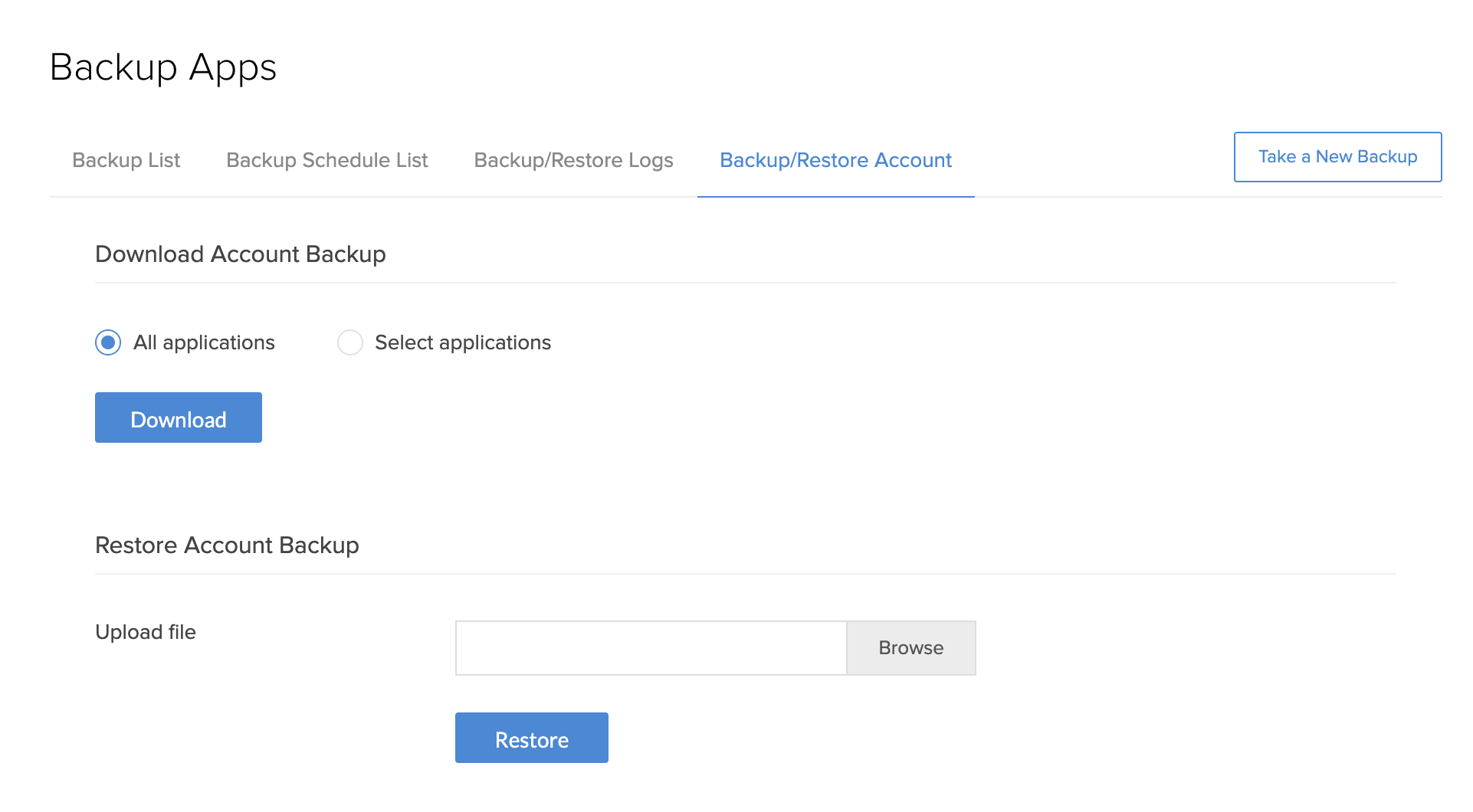This screenshot has width=1473, height=812.
Task: Go to the Backup/Restore Logs tab
Action: pos(573,160)
